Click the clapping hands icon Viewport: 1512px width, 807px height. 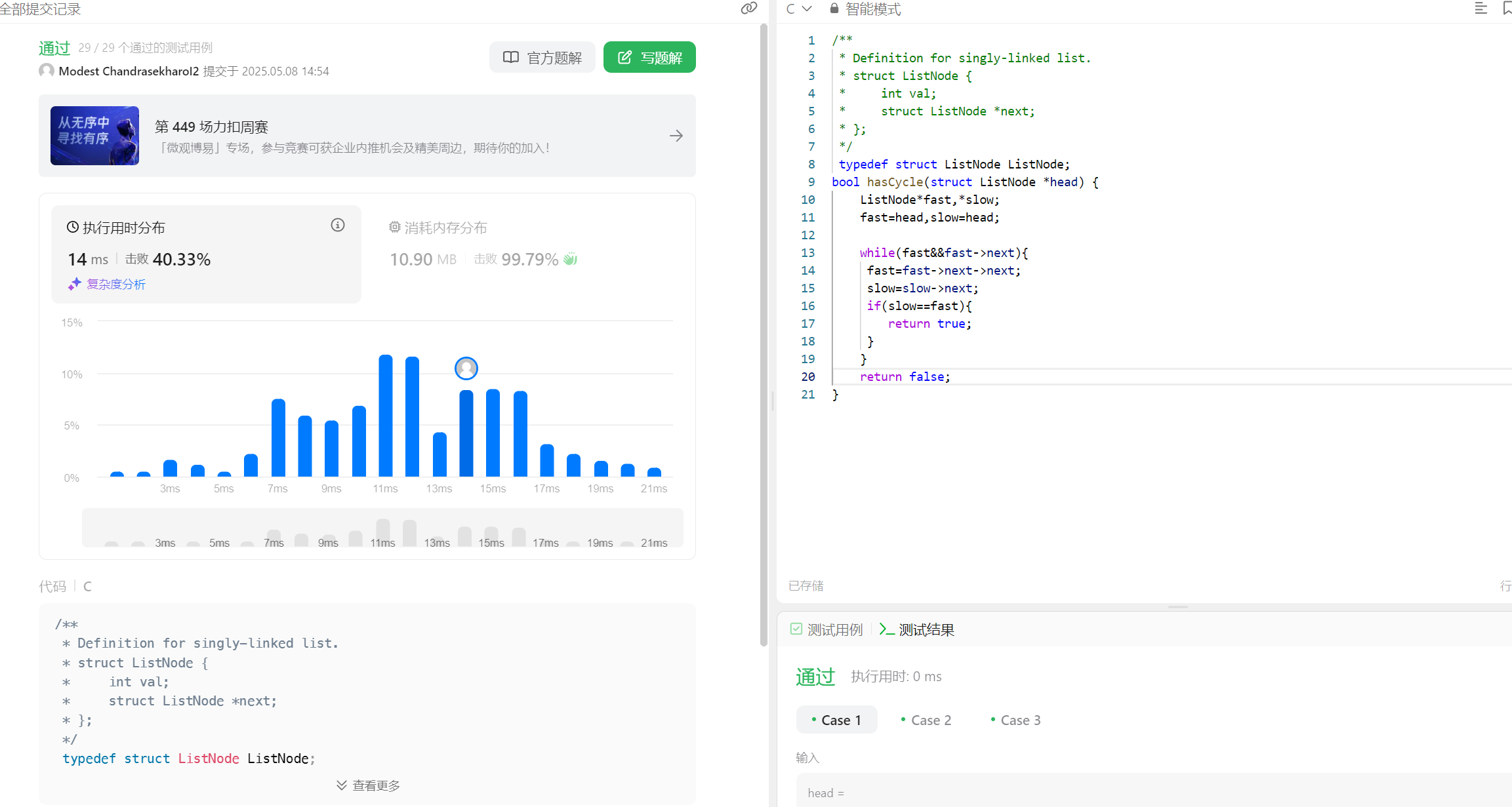coord(571,259)
